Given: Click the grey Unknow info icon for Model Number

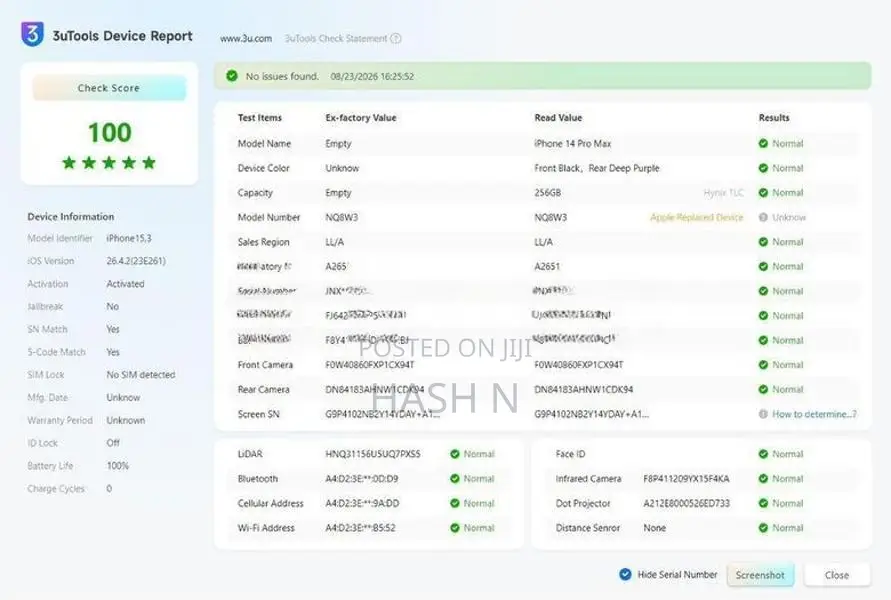Looking at the screenshot, I should [x=763, y=217].
